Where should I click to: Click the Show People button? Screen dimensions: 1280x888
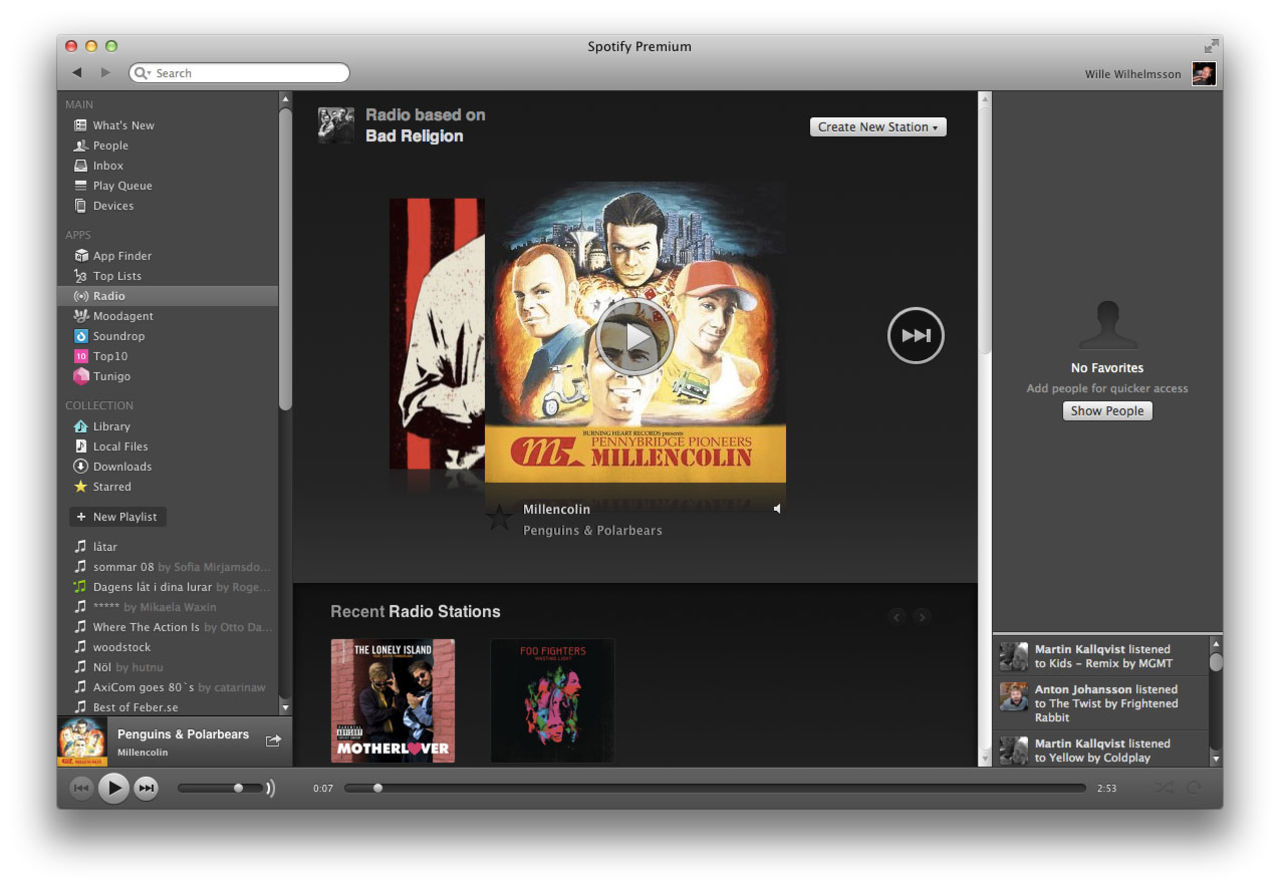tap(1107, 410)
